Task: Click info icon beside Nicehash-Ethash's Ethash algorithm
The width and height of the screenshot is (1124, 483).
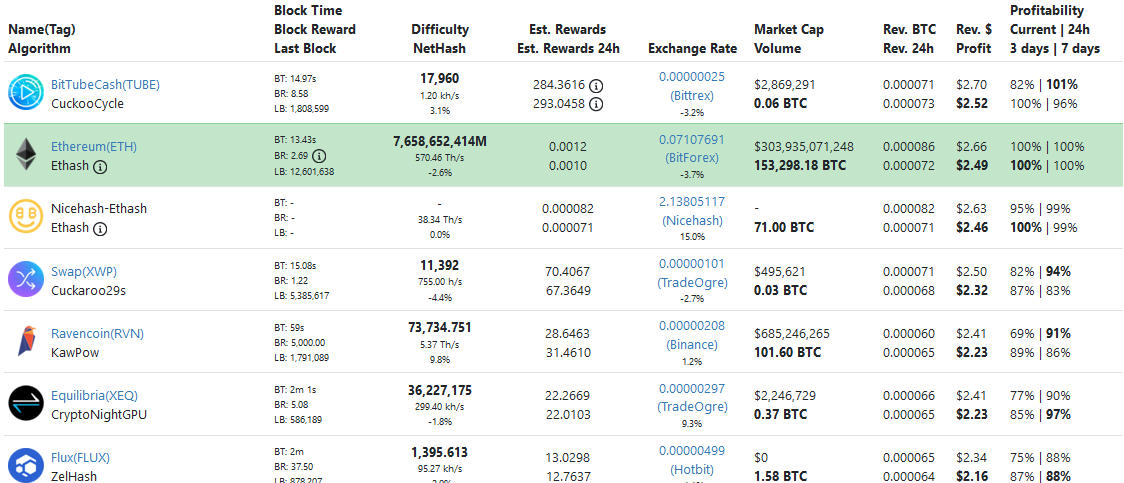Action: (x=100, y=228)
